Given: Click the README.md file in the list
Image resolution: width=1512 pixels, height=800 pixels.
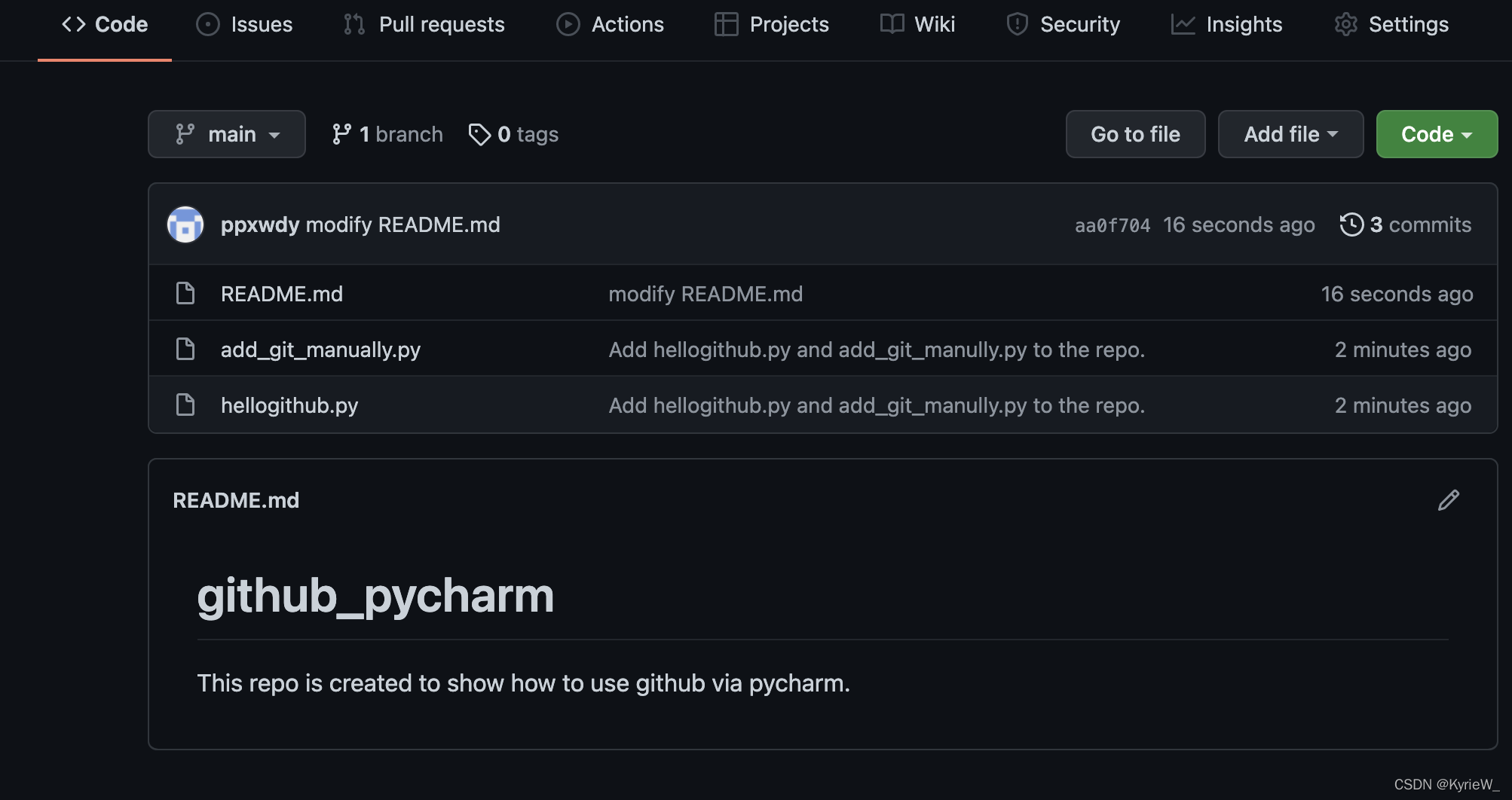Looking at the screenshot, I should 282,294.
